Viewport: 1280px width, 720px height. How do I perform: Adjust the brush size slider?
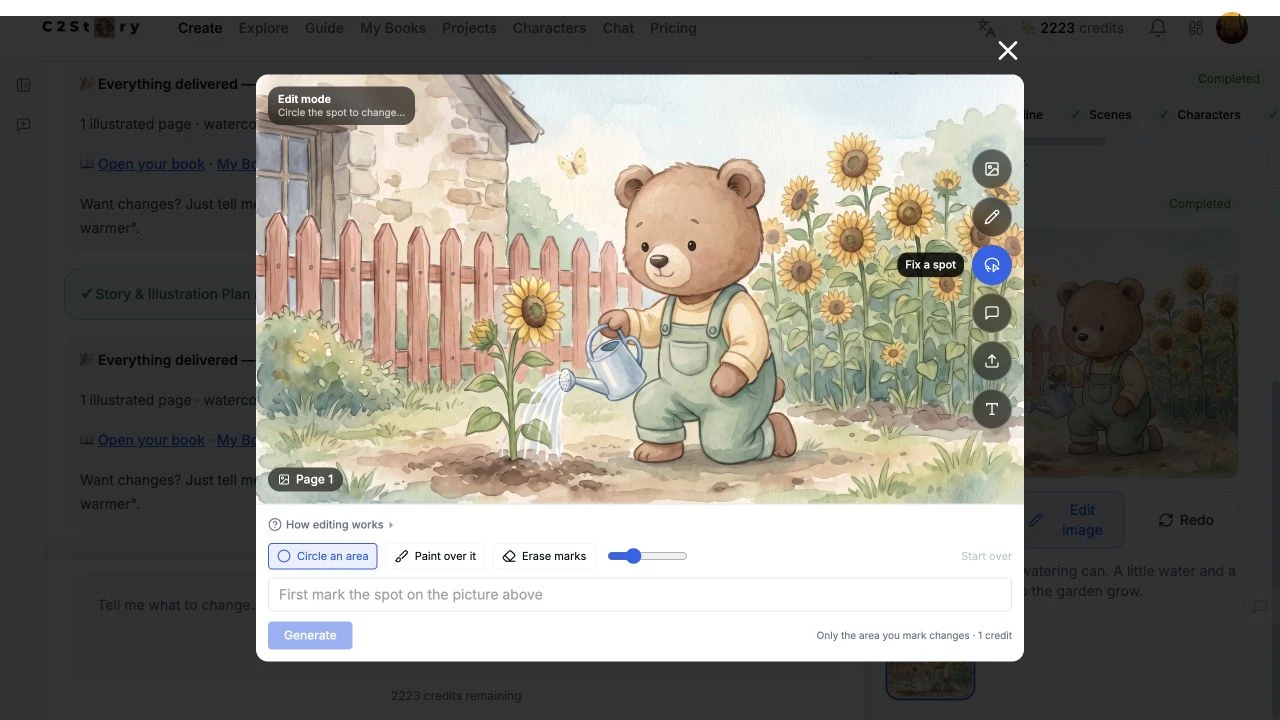647,556
